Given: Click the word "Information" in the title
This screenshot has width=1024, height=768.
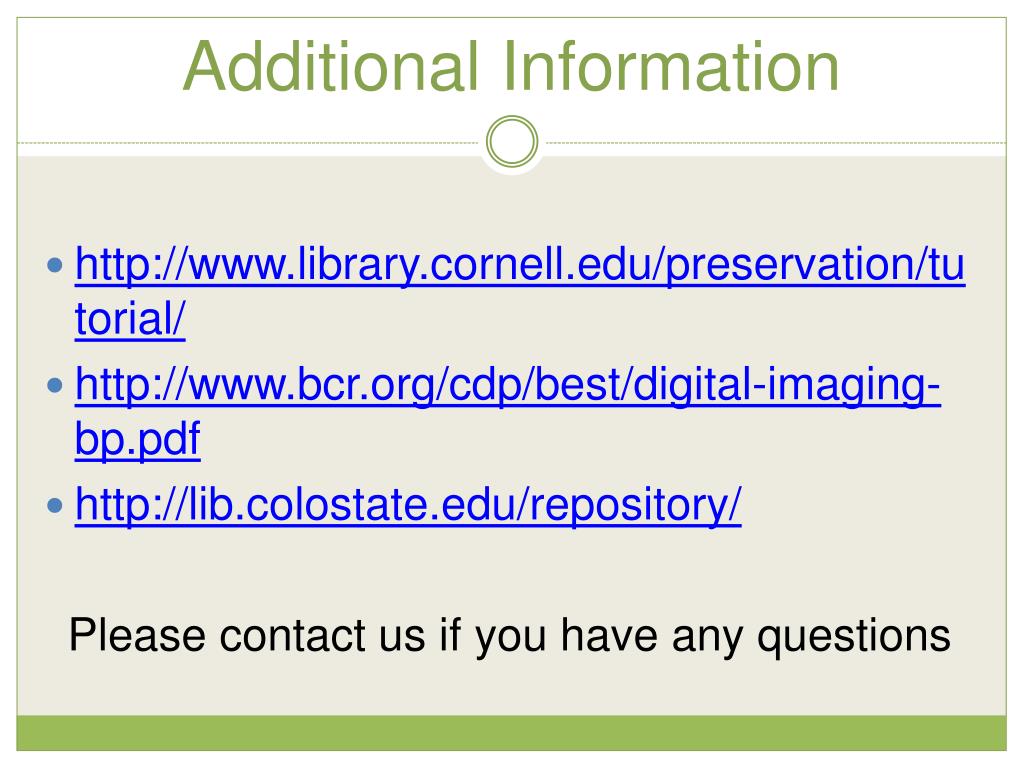Looking at the screenshot, I should (671, 67).
